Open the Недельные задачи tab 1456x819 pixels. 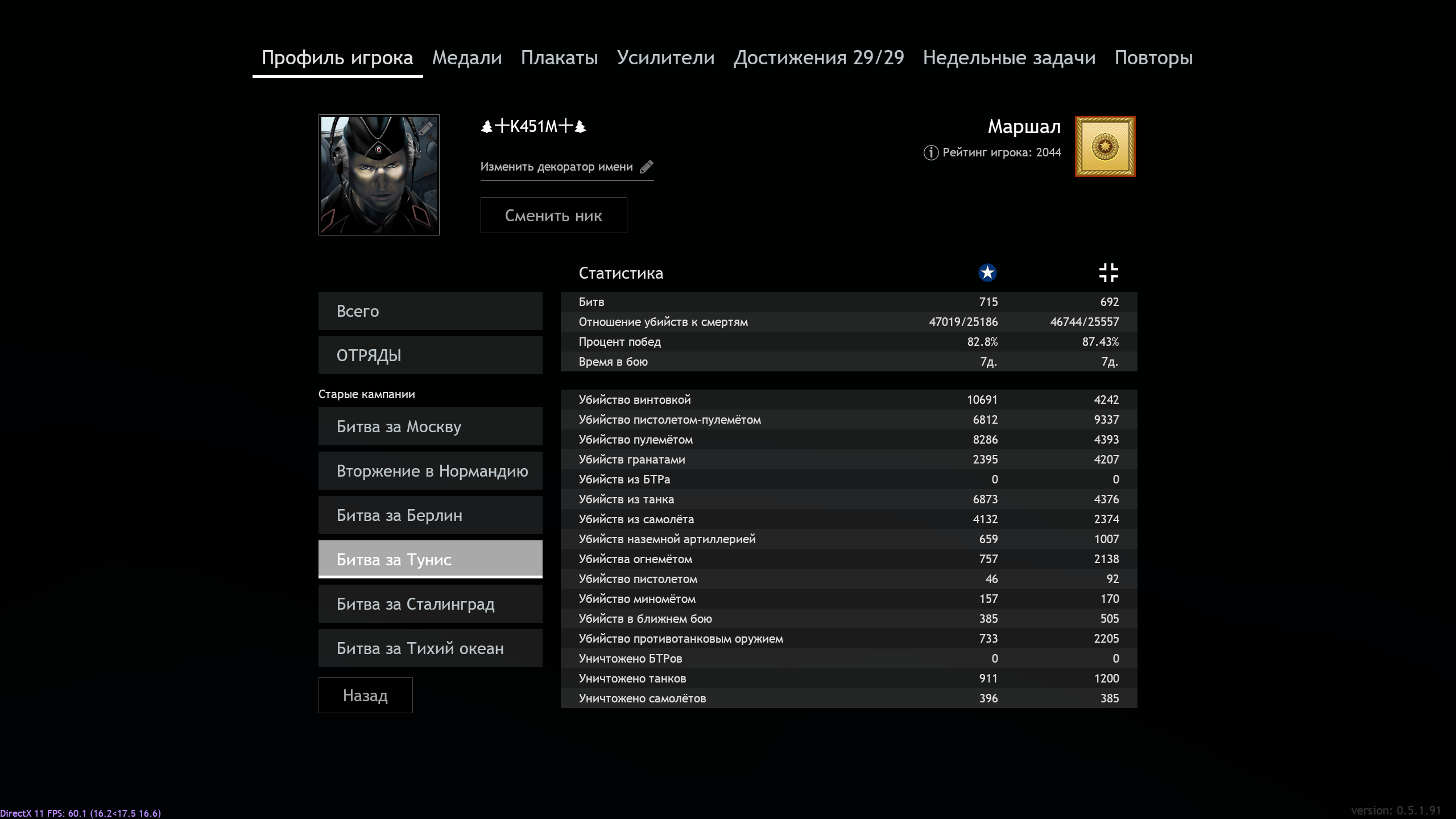pyautogui.click(x=1009, y=57)
